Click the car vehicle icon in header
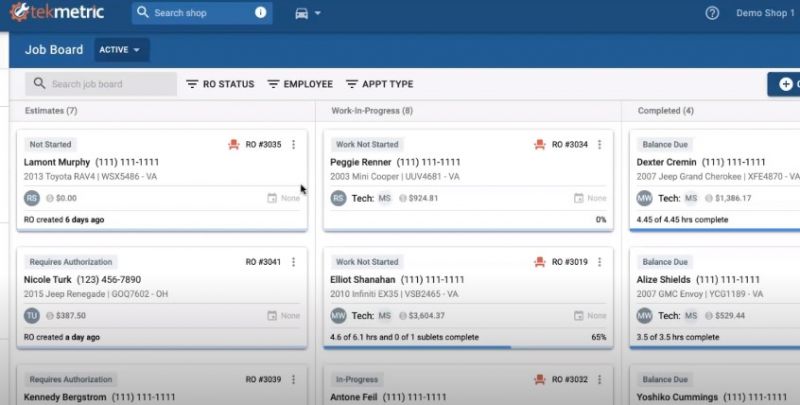800x405 pixels. pos(302,14)
